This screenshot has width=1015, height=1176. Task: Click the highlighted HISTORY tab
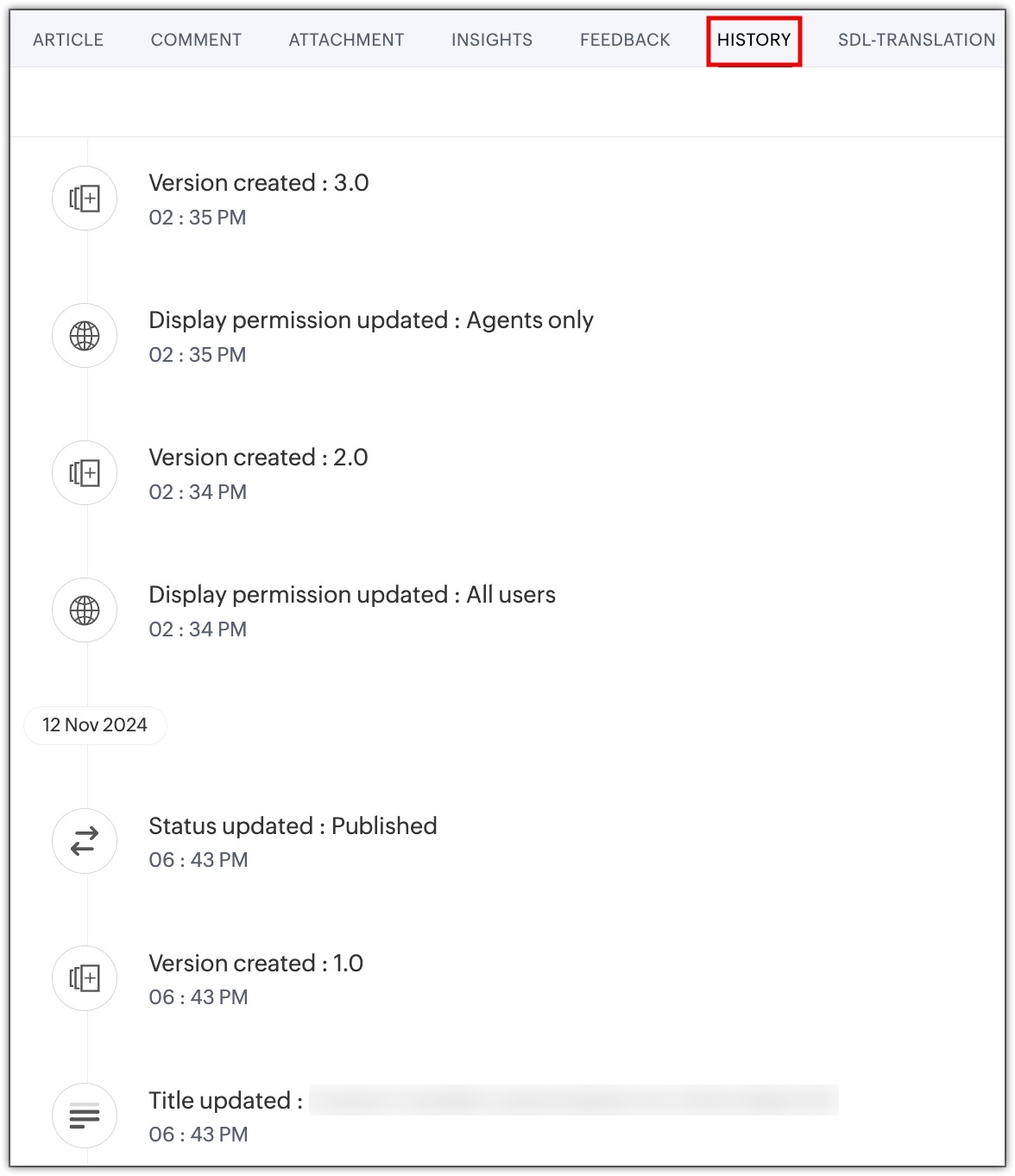click(x=753, y=40)
